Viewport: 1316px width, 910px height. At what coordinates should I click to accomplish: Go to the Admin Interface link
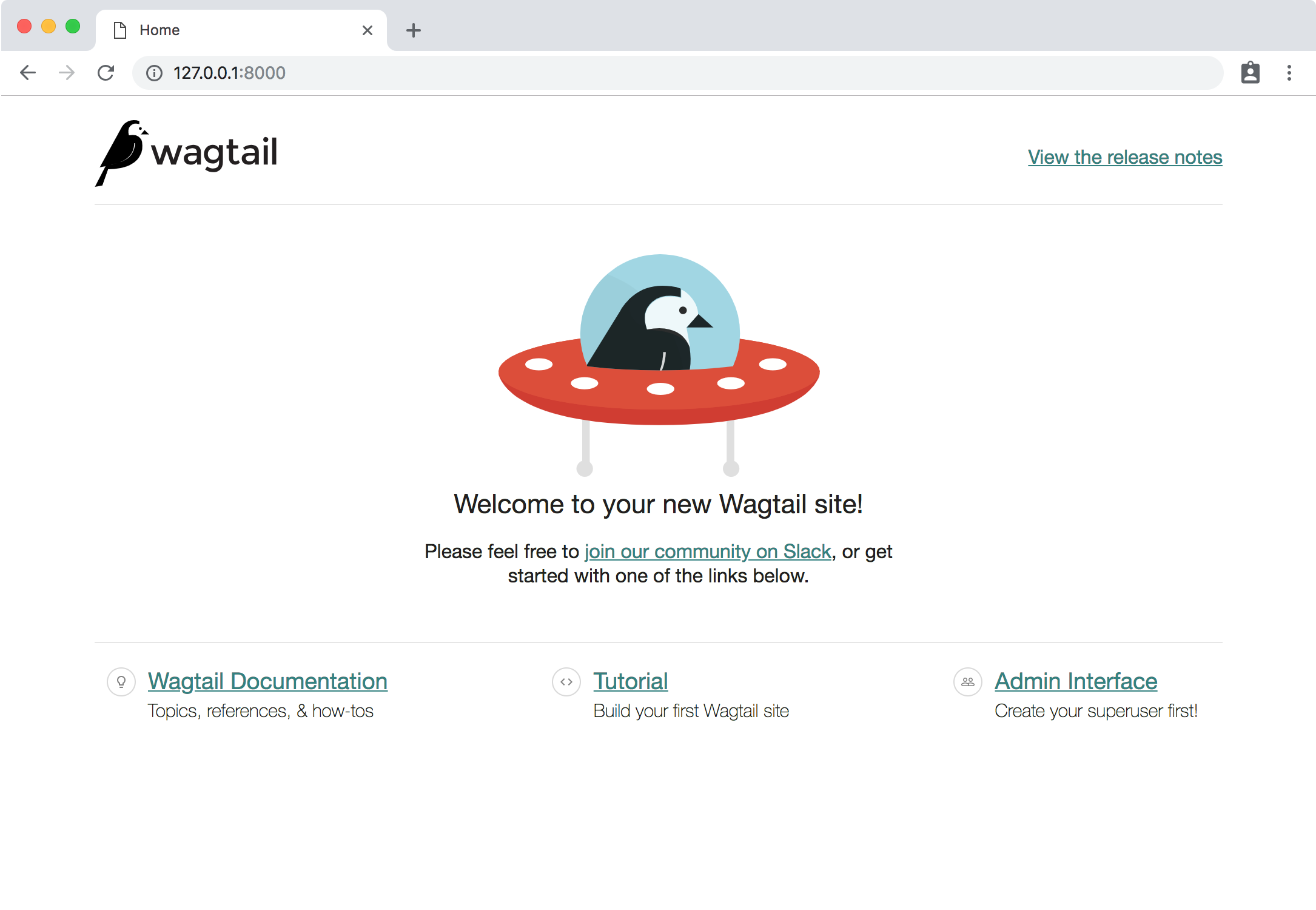(1075, 681)
